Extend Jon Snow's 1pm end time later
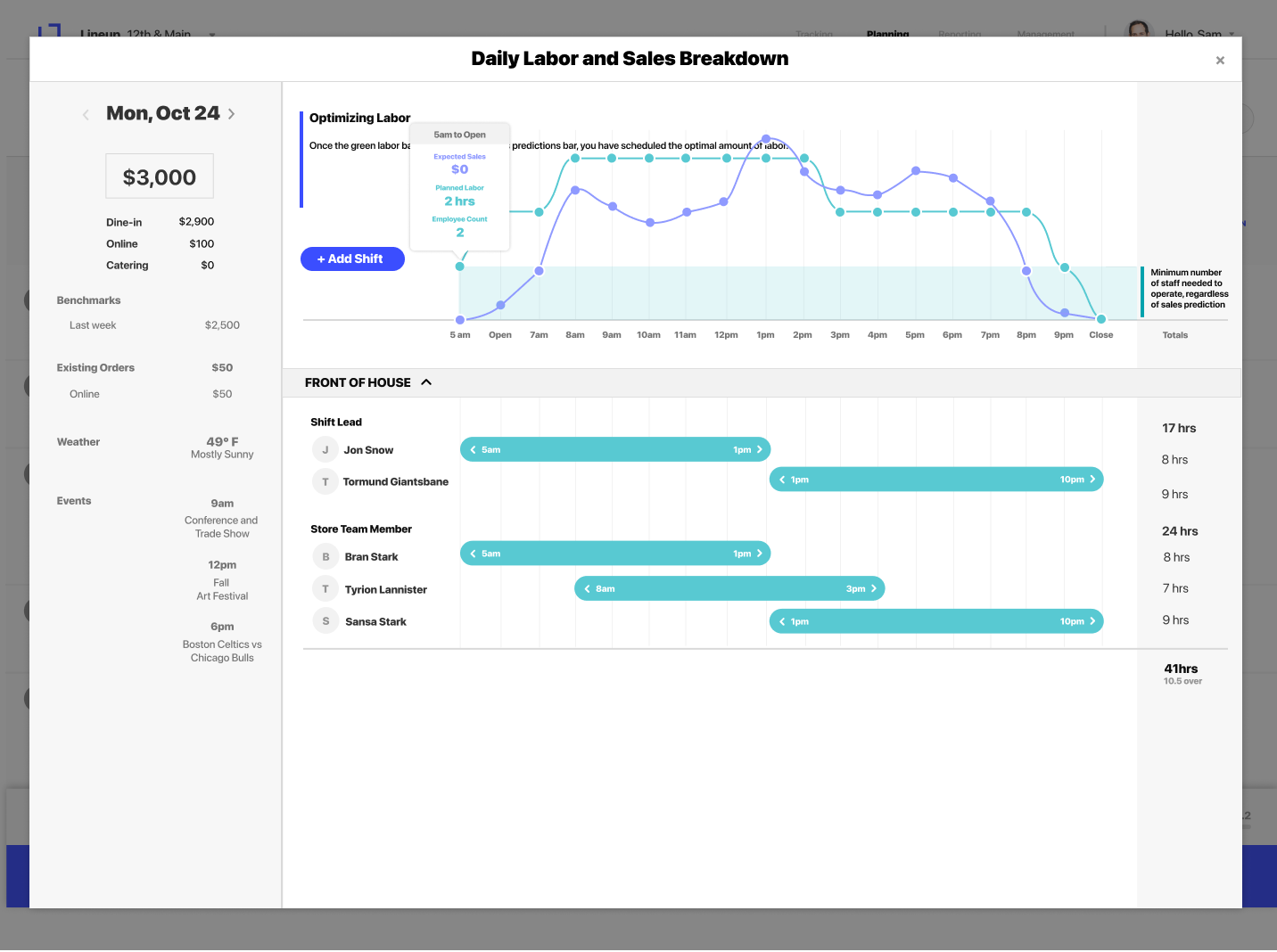 (x=760, y=450)
